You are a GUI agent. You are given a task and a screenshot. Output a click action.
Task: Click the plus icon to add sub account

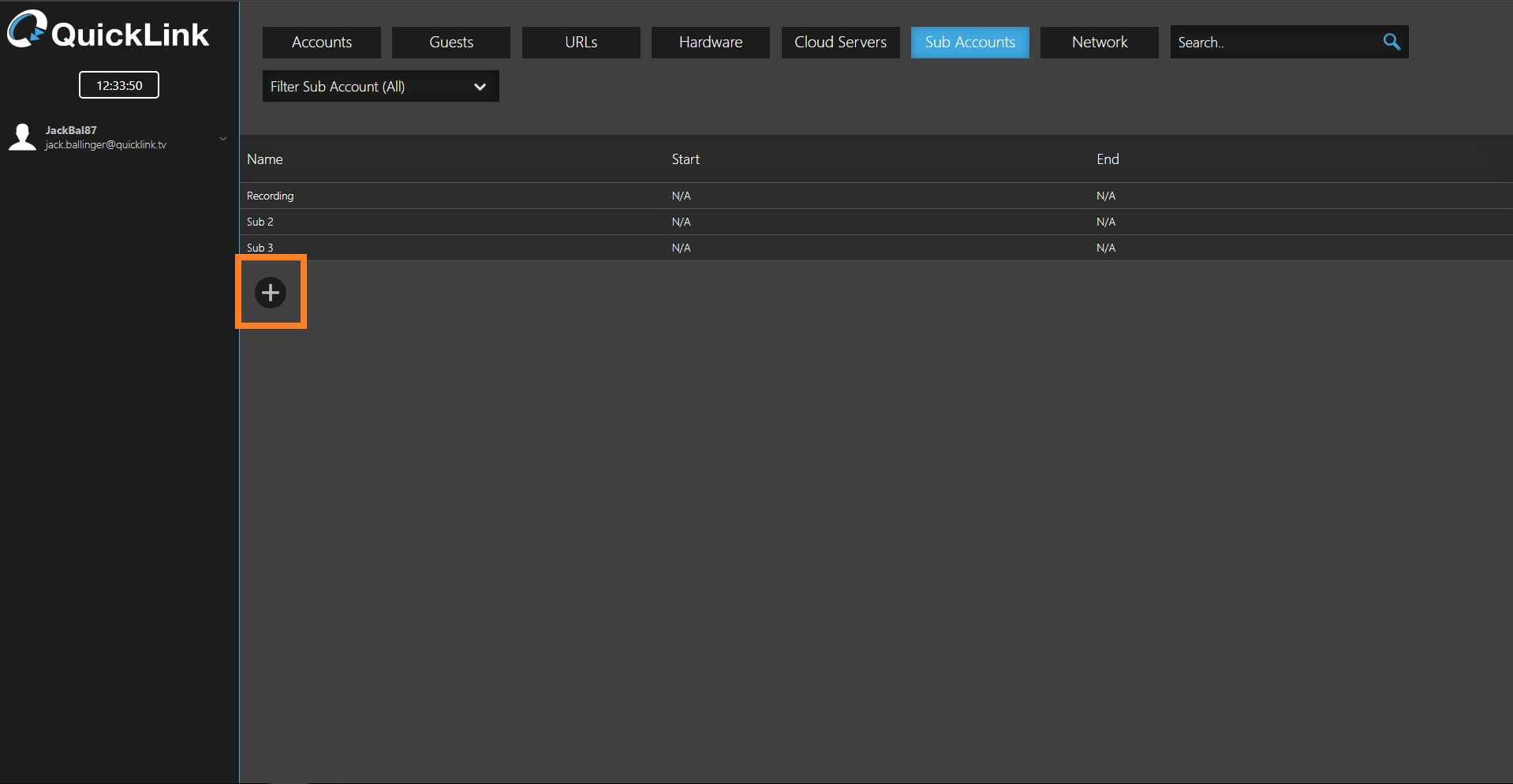click(x=271, y=293)
